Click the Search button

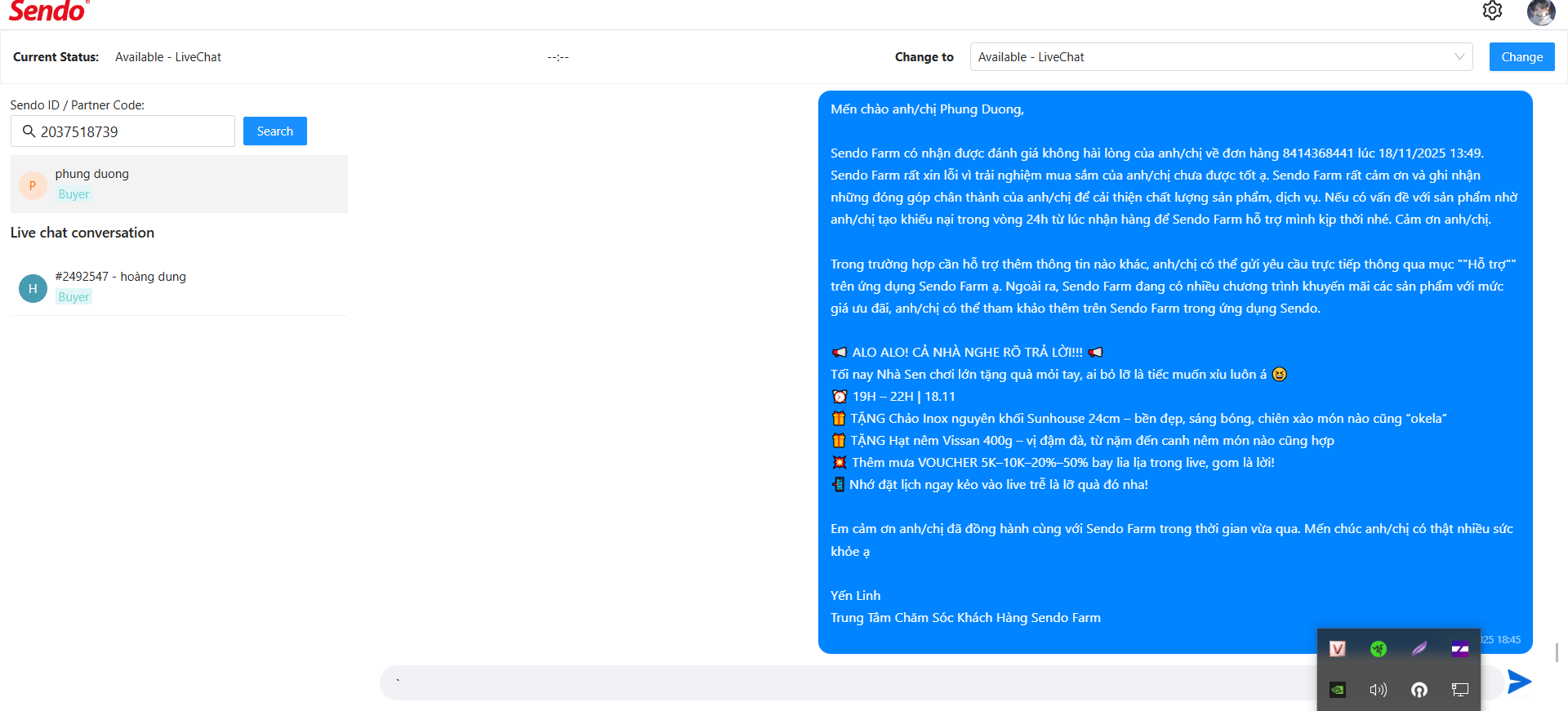pyautogui.click(x=274, y=131)
